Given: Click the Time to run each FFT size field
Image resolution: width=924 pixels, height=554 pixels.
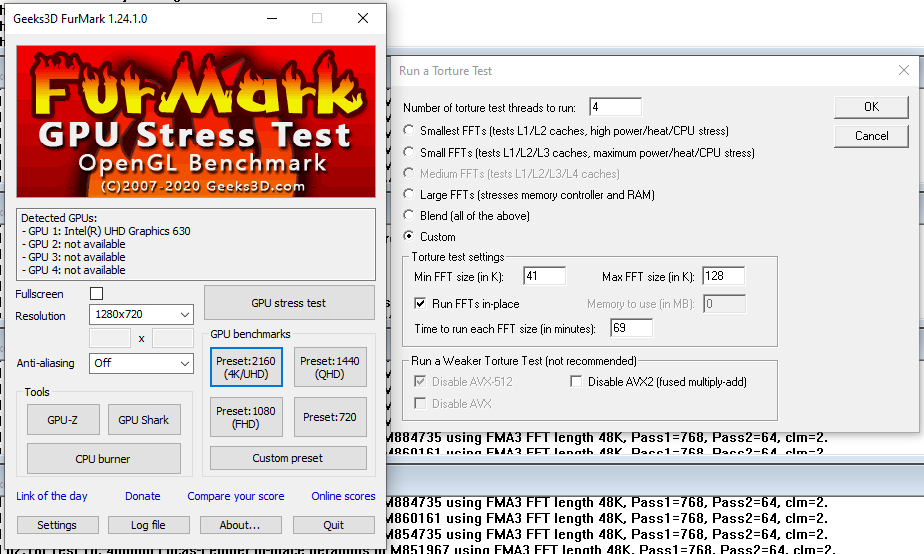Looking at the screenshot, I should 632,328.
